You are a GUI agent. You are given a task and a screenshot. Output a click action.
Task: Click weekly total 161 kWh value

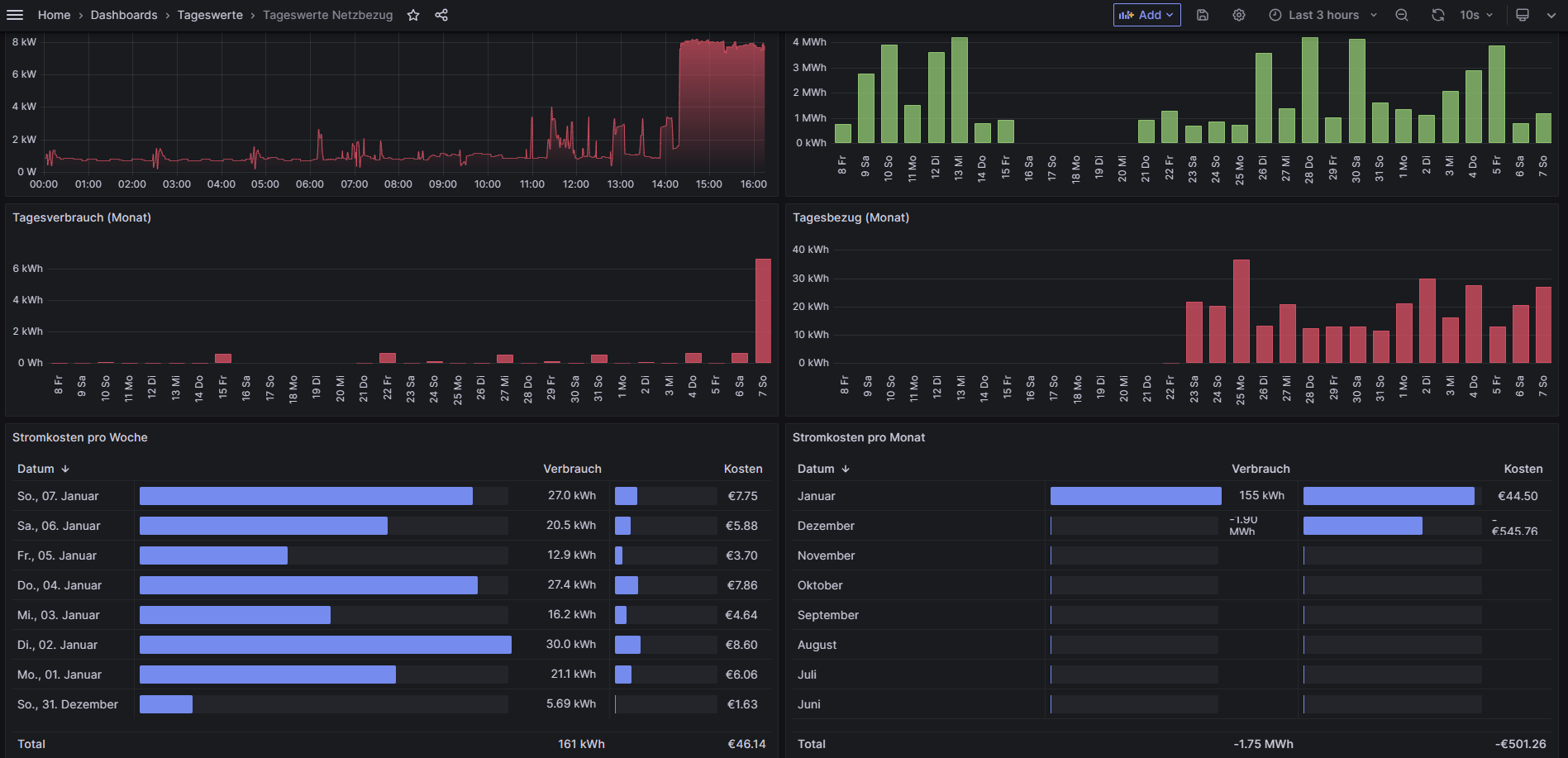(x=581, y=744)
